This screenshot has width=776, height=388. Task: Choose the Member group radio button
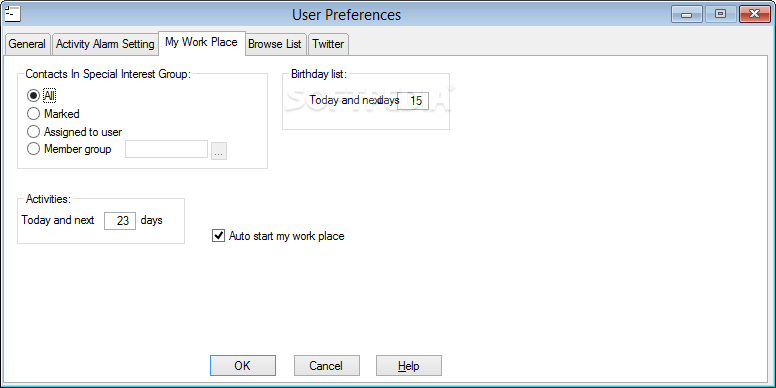(x=33, y=148)
